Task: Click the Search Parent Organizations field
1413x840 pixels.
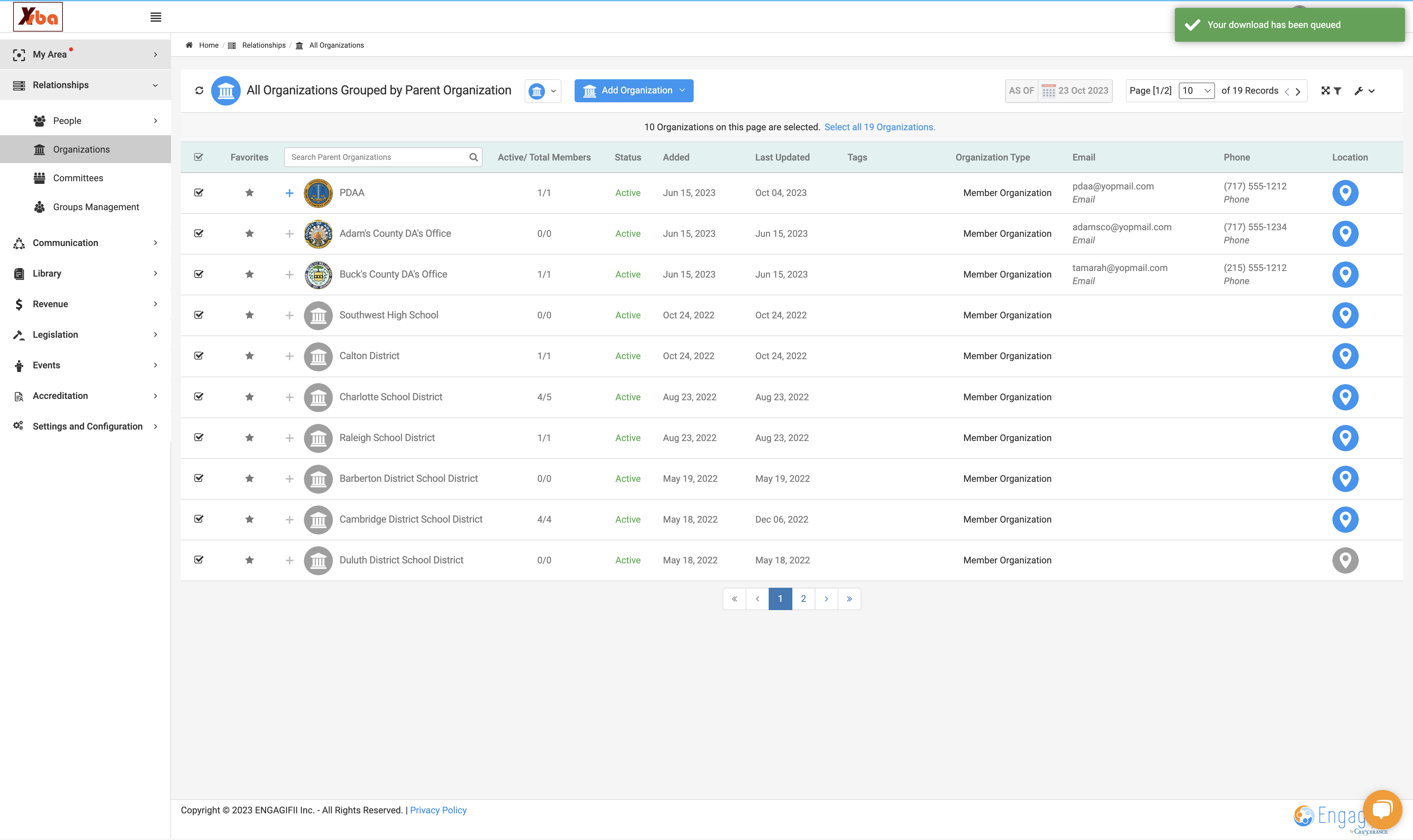Action: tap(383, 157)
